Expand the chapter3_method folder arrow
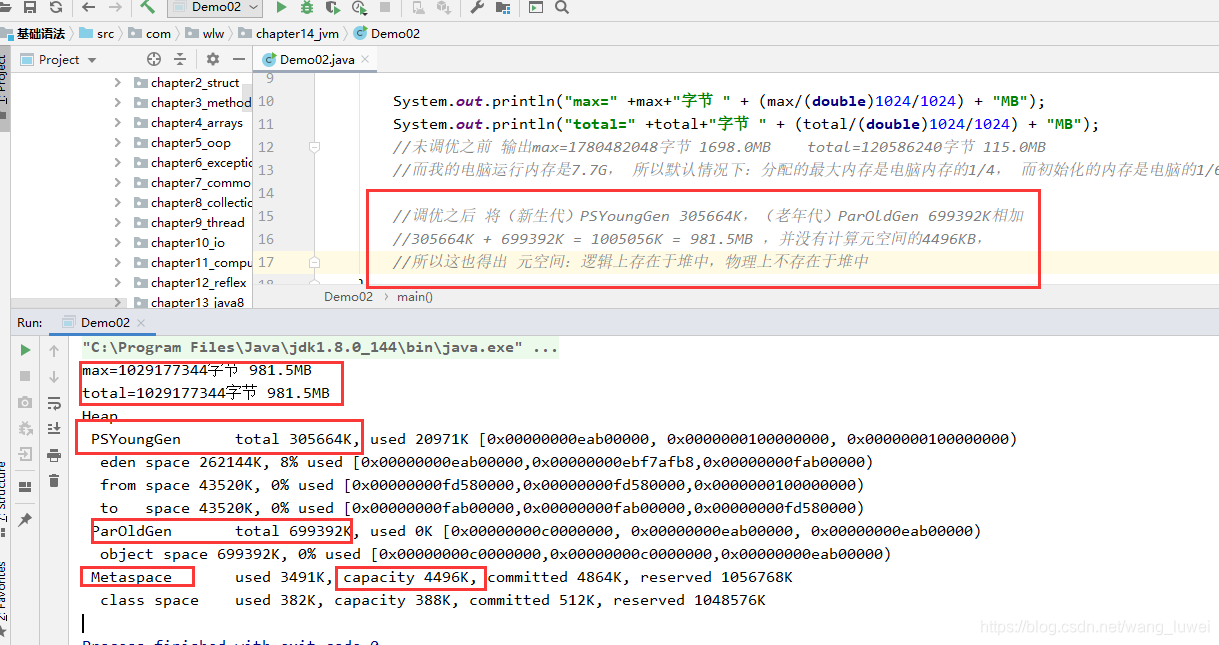This screenshot has width=1219, height=645. coord(118,103)
